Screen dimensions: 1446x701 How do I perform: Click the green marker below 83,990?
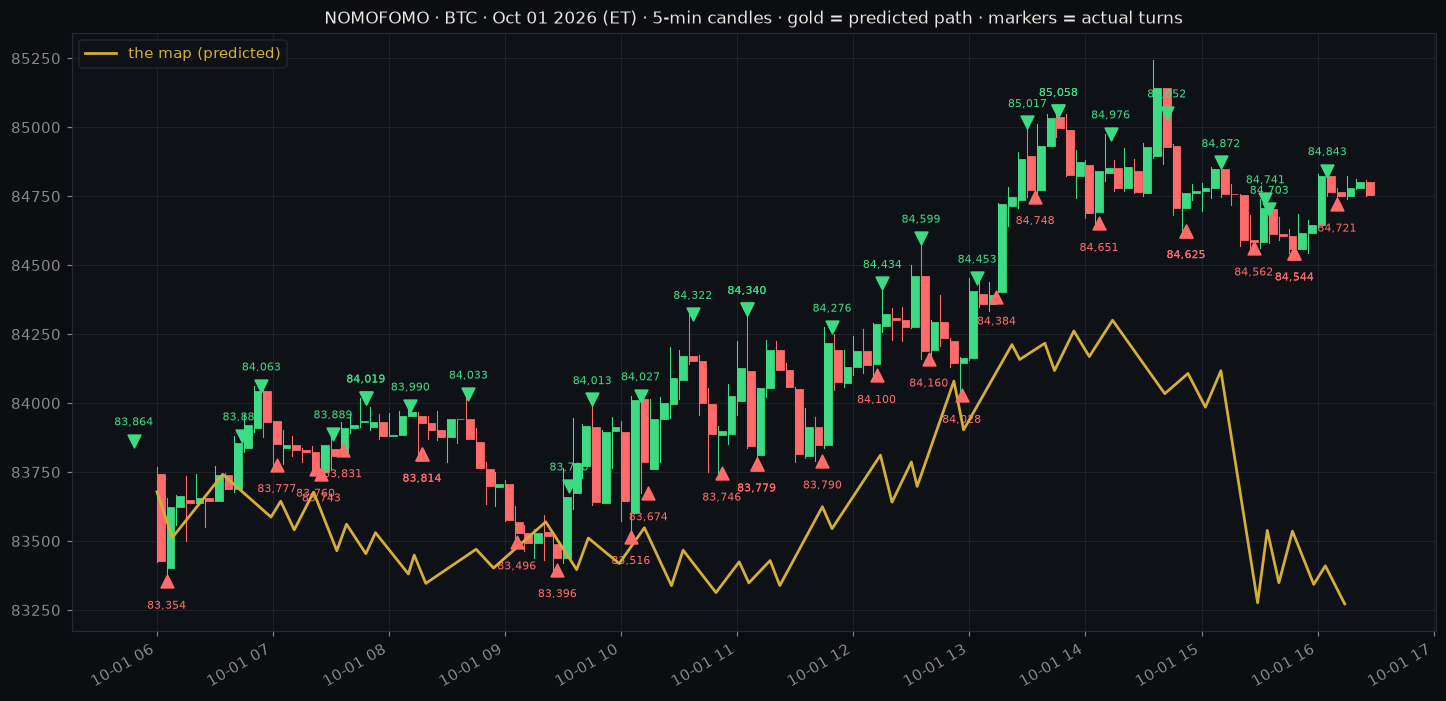(410, 406)
